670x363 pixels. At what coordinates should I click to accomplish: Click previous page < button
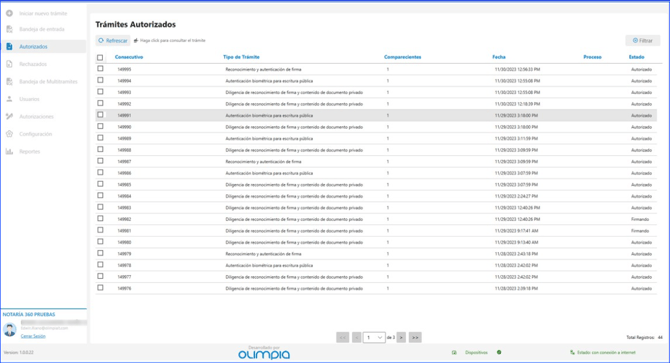point(356,337)
